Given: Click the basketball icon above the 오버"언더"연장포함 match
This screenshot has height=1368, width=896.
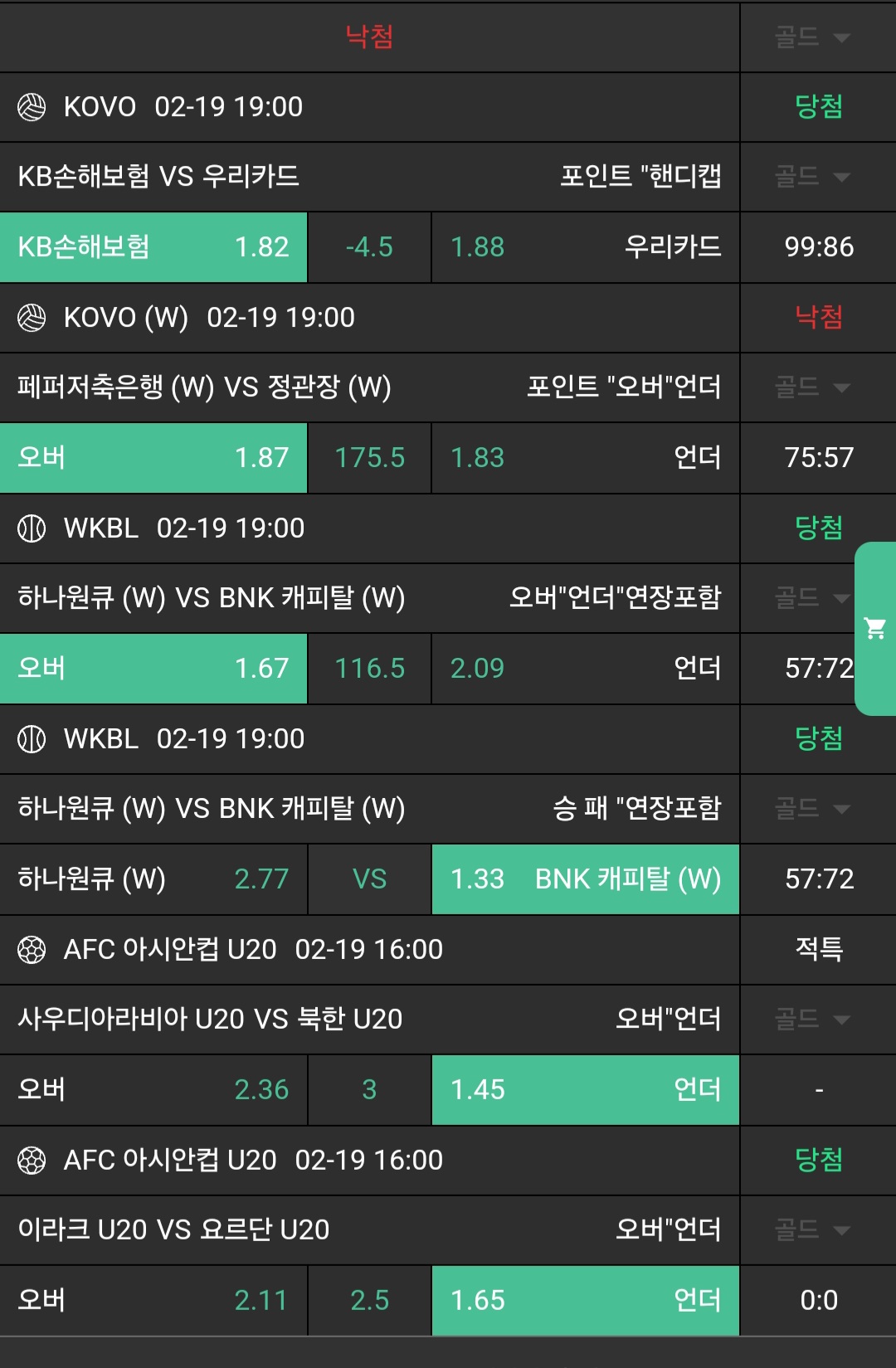Looking at the screenshot, I should point(32,528).
